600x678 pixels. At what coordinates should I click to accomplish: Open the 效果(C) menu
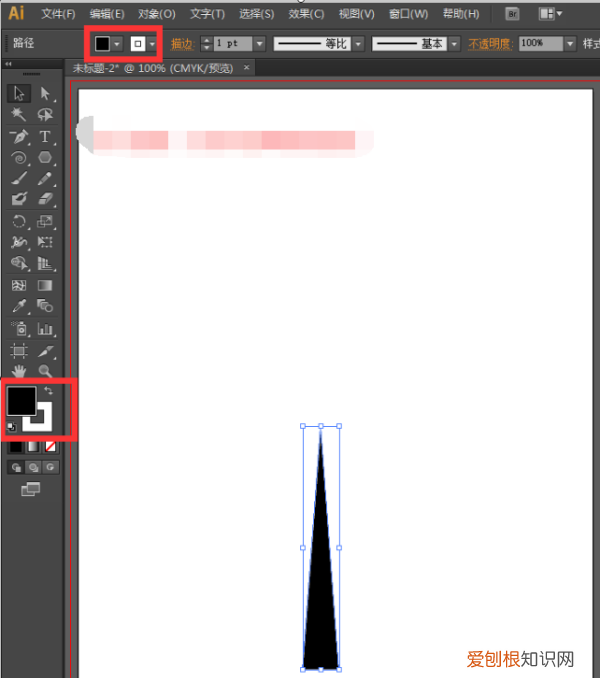[306, 14]
